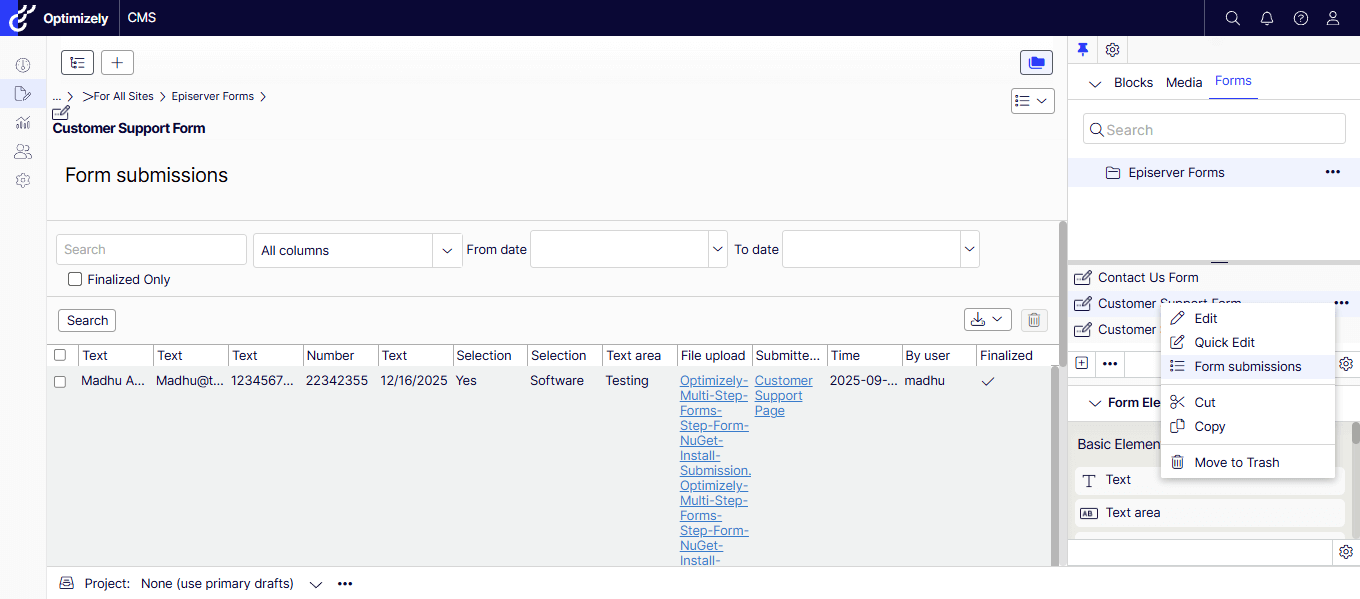Image resolution: width=1360 pixels, height=599 pixels.
Task: Click the pin icon on assets pane
Action: (1082, 50)
